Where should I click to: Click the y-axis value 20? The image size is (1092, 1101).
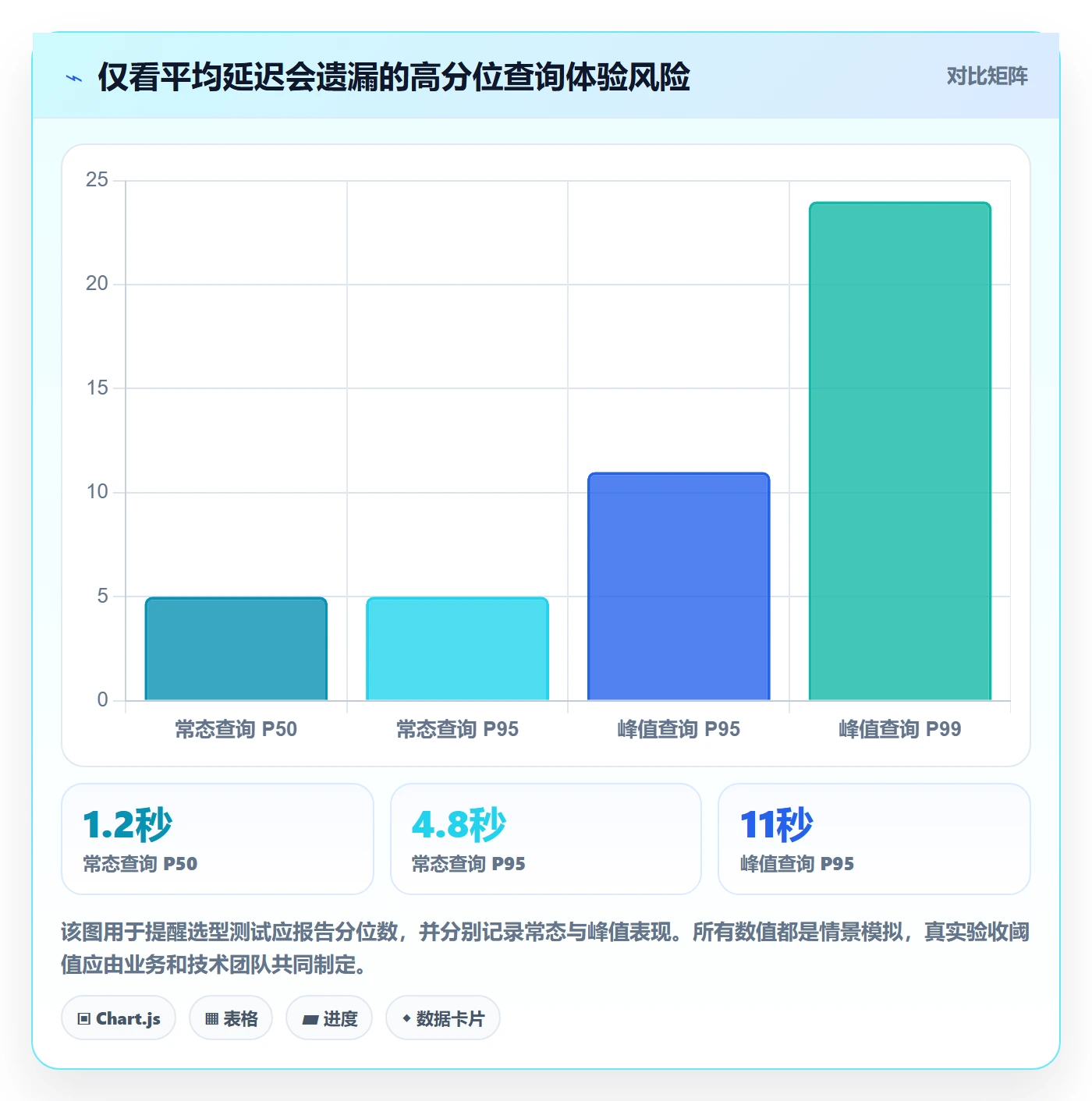coord(97,284)
